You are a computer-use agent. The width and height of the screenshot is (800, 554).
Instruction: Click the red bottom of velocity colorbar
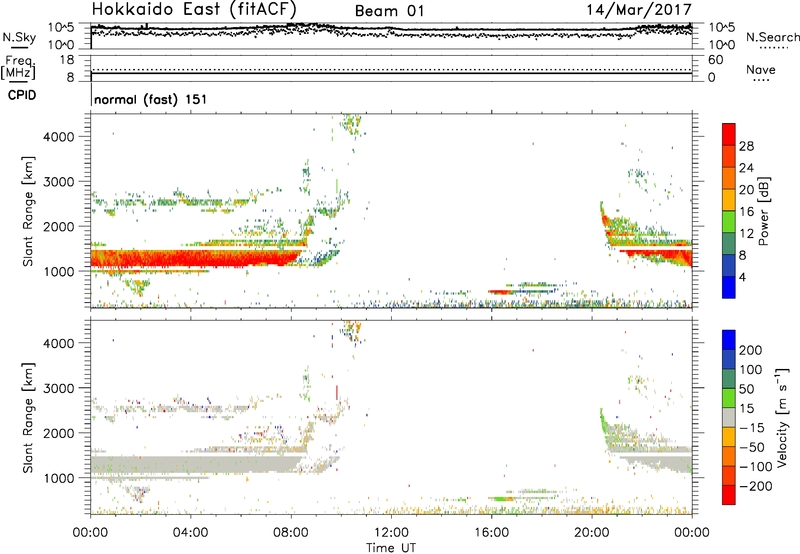click(729, 494)
